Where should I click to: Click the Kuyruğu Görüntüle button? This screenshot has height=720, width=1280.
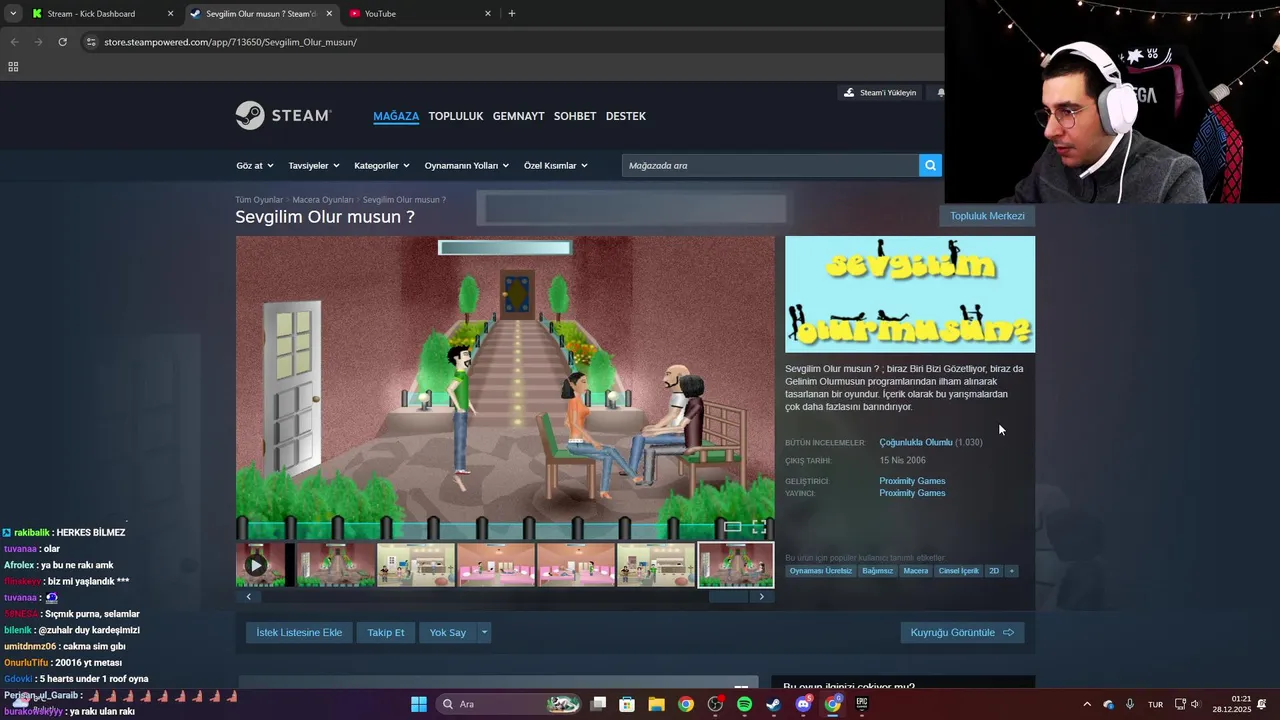(x=962, y=632)
